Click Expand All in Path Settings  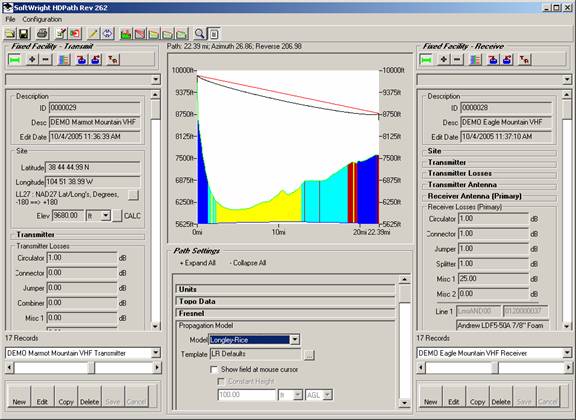pos(198,263)
